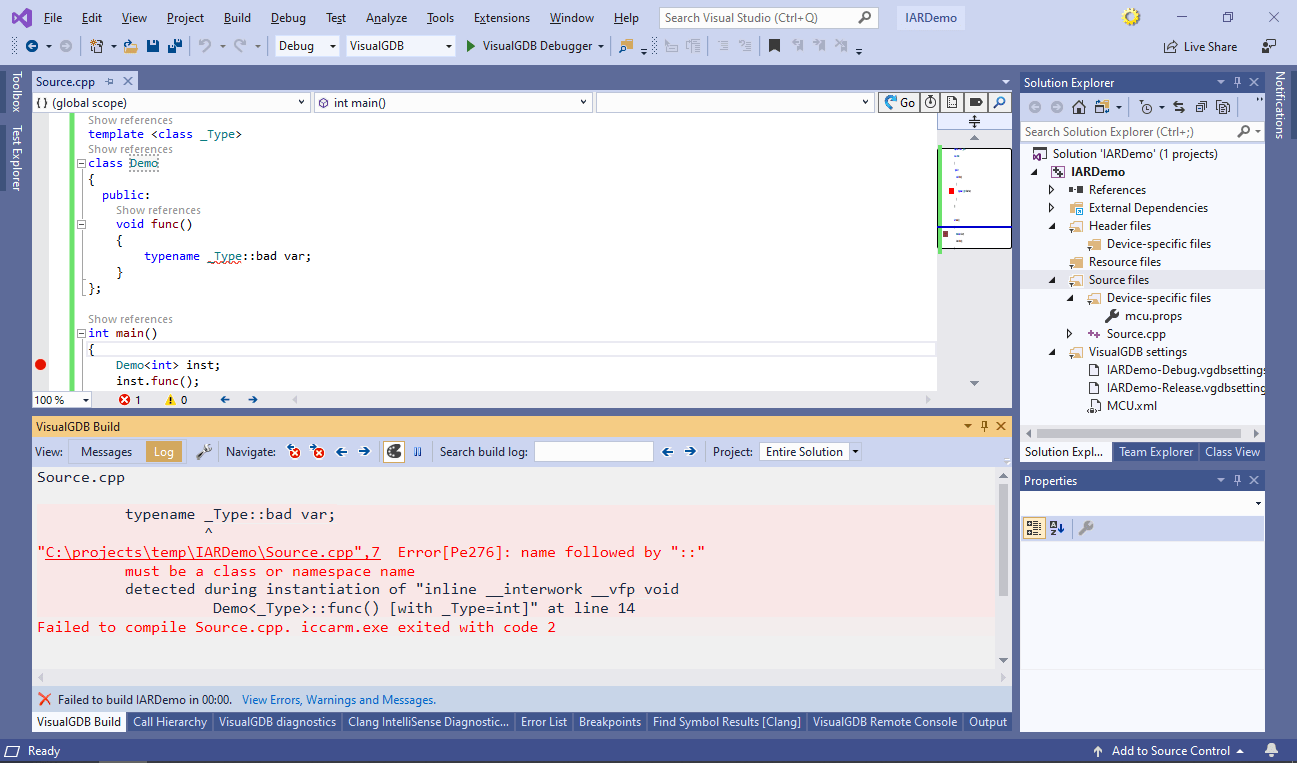Screen dimensions: 1297x763
Task: Select mcu.props in Solution Explorer
Action: [x=1153, y=316]
